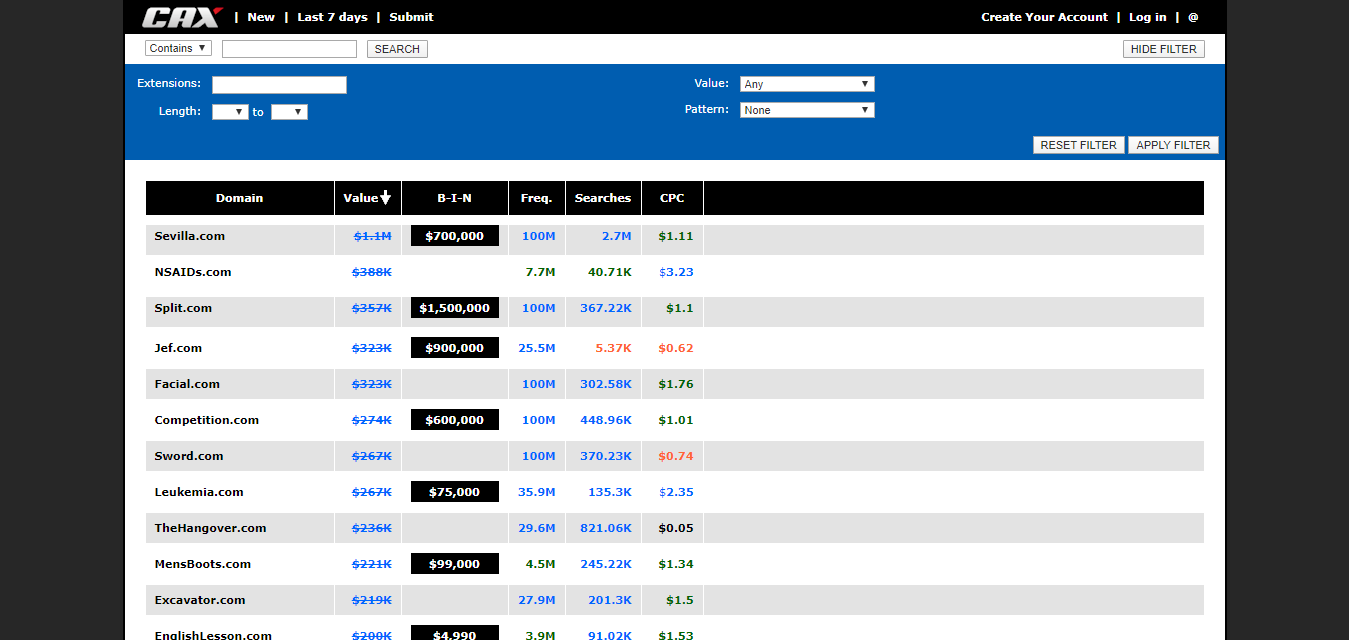Click the RESET FILTER button
Image resolution: width=1349 pixels, height=640 pixels.
1078,145
